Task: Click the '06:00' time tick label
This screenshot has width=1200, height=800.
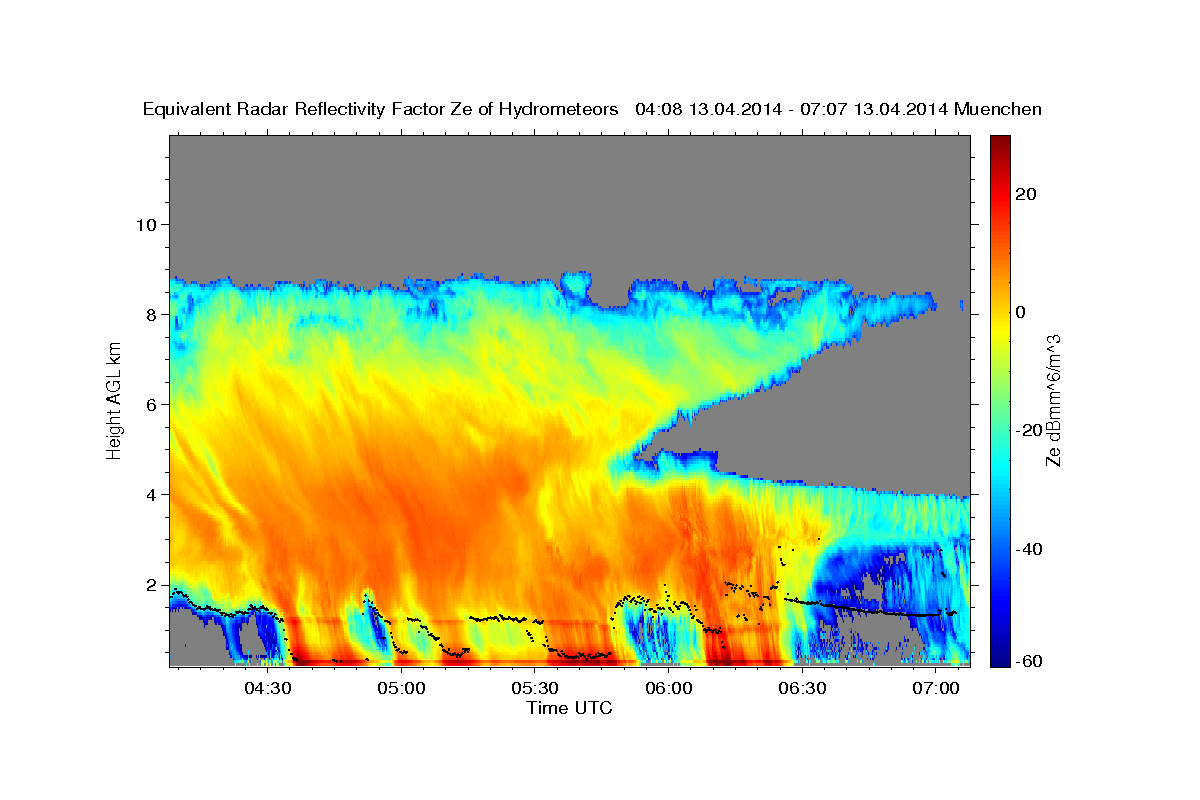Action: tap(668, 689)
